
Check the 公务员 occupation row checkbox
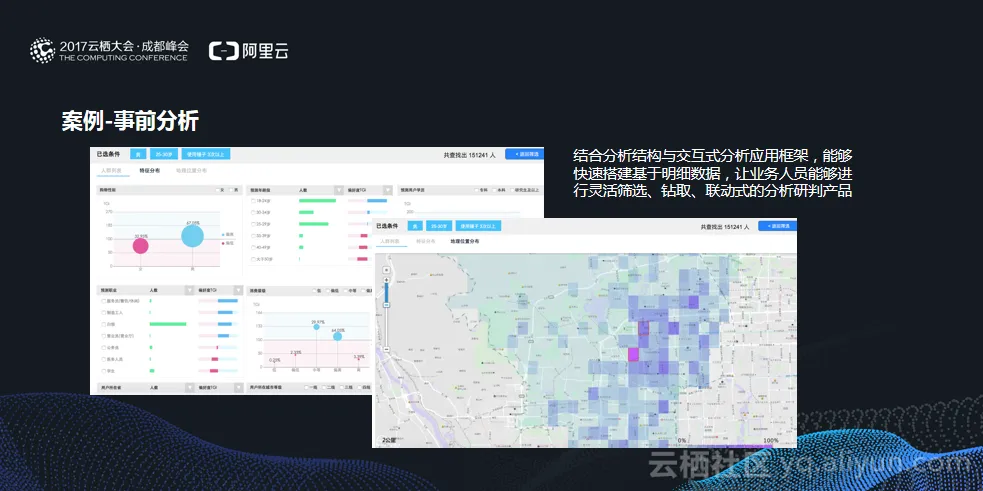103,347
